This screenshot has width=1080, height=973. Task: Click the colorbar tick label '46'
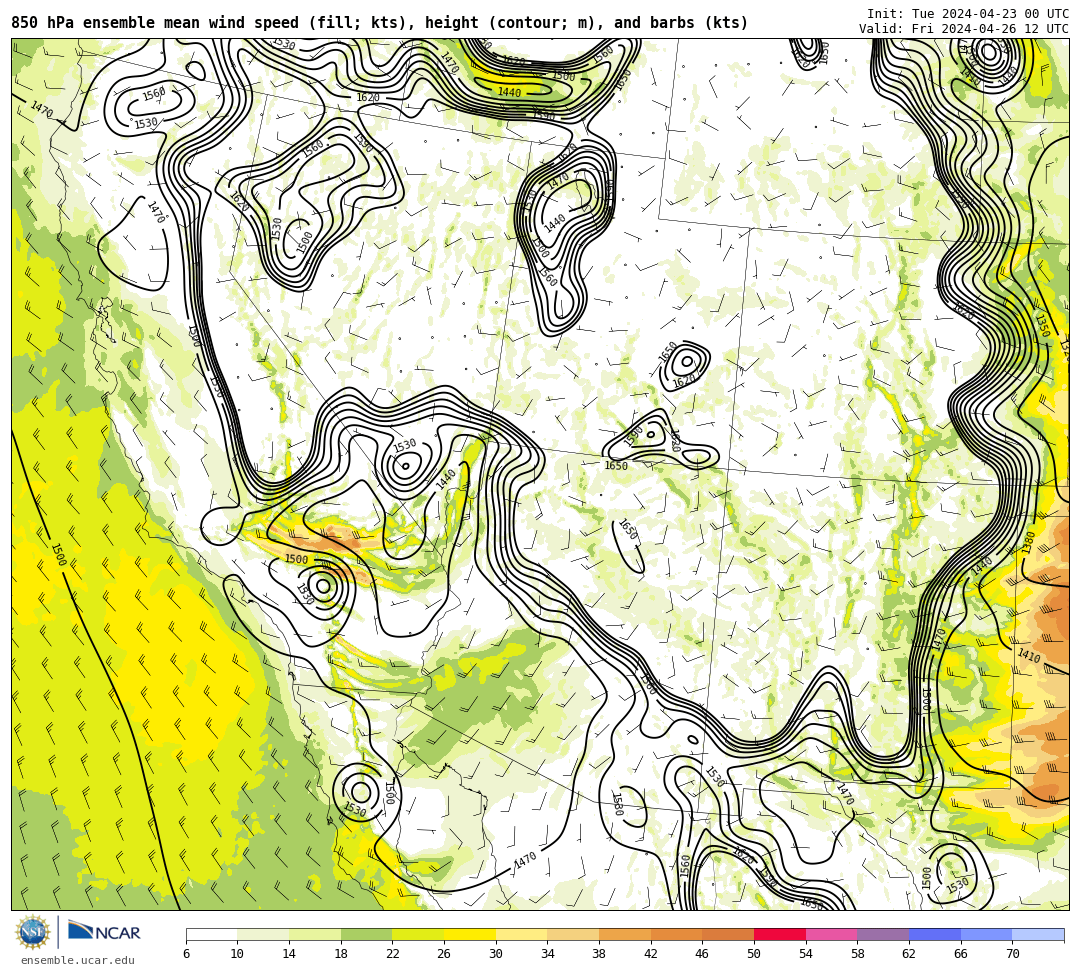point(702,954)
